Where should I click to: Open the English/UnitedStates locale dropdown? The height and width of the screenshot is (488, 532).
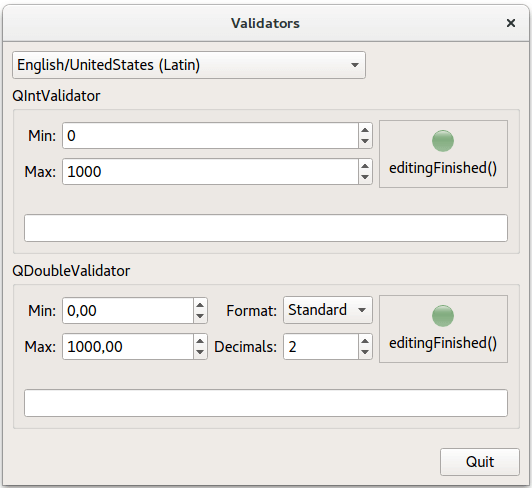point(189,65)
